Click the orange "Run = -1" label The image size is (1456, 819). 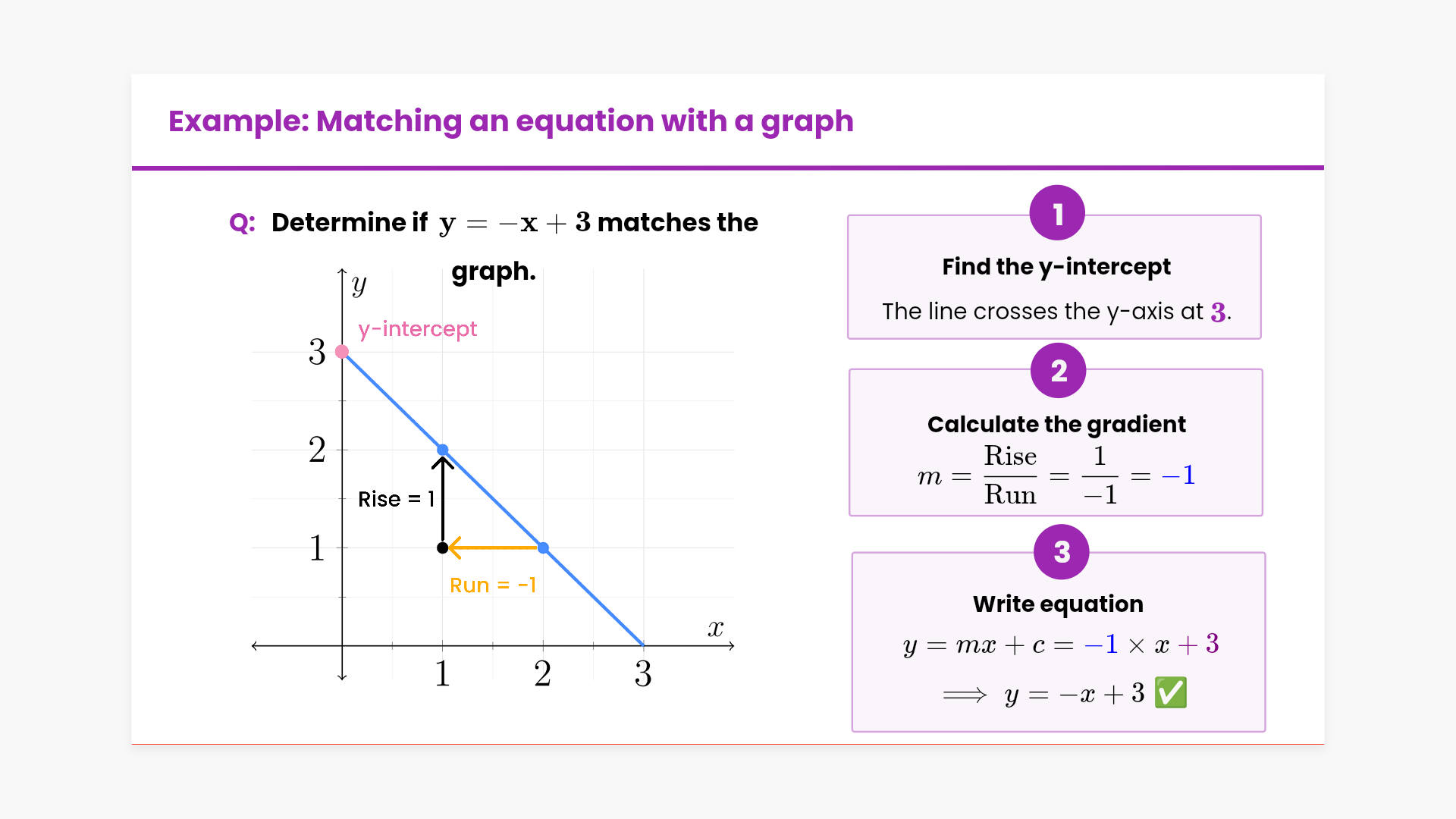click(x=493, y=585)
